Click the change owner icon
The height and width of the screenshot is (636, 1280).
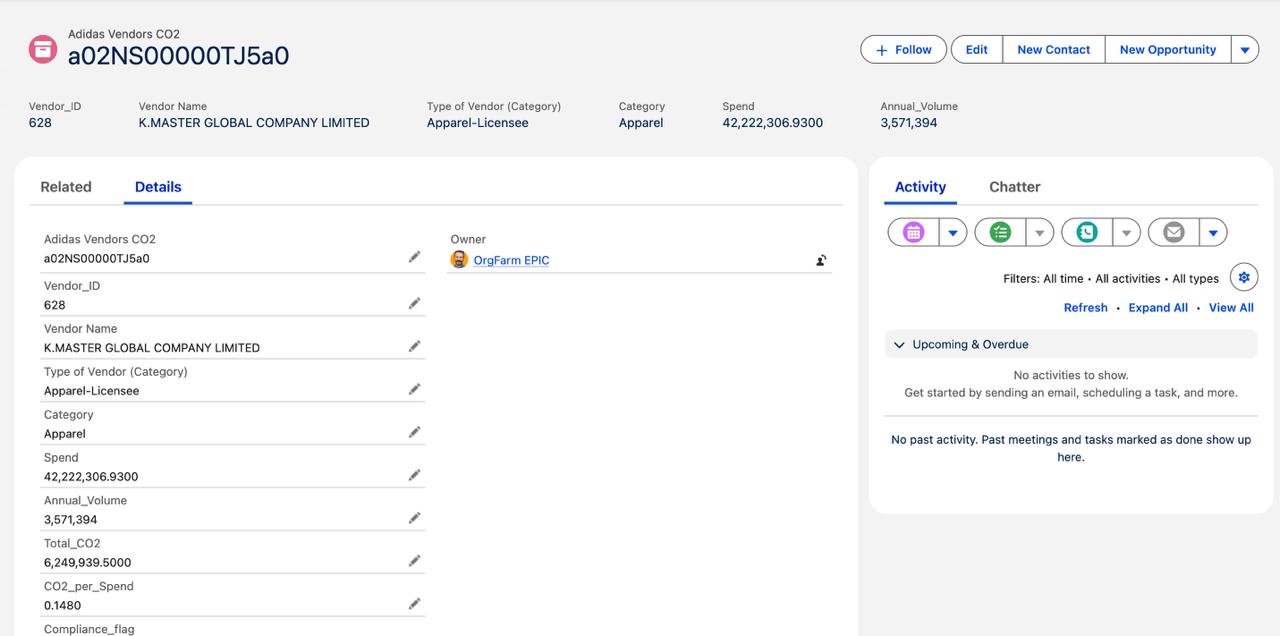click(x=821, y=260)
